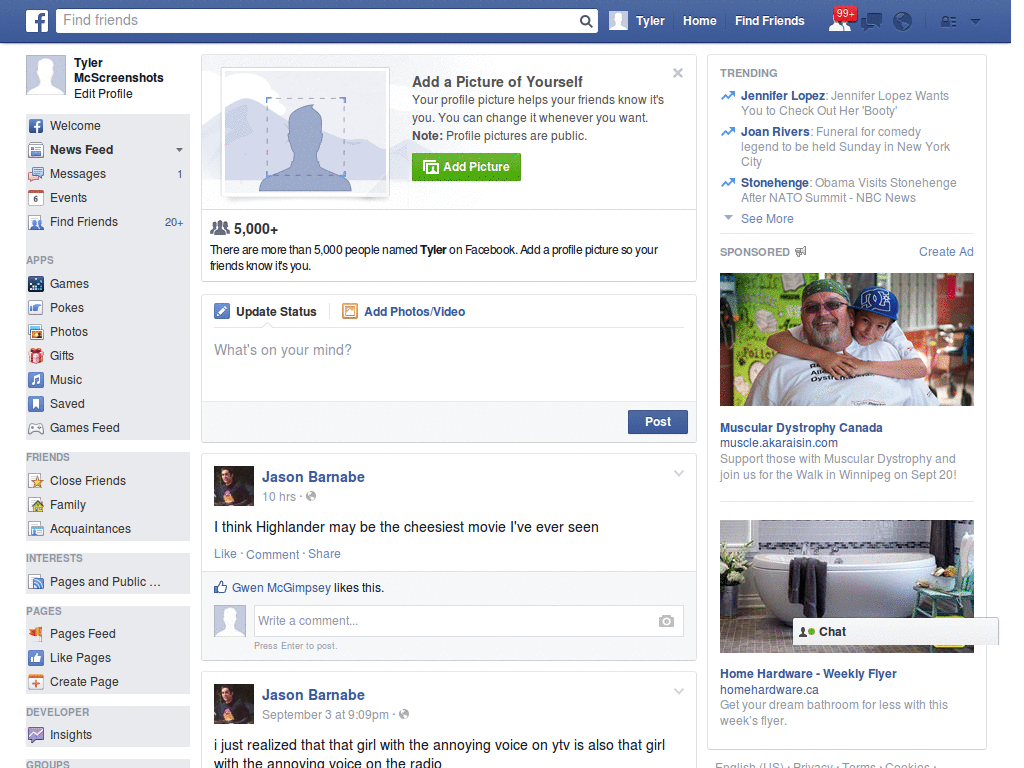Click the green Add Picture button

(x=466, y=167)
